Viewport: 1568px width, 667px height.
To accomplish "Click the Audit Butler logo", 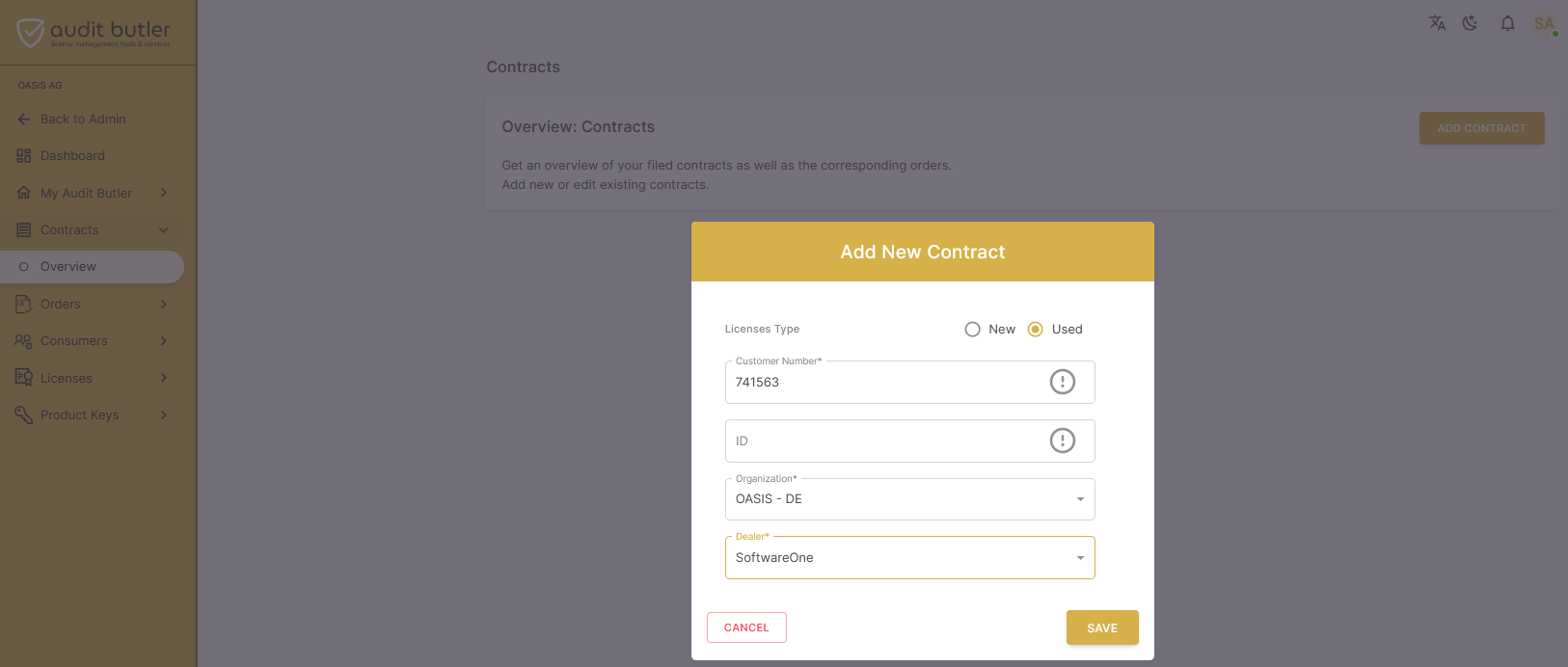I will tap(94, 33).
